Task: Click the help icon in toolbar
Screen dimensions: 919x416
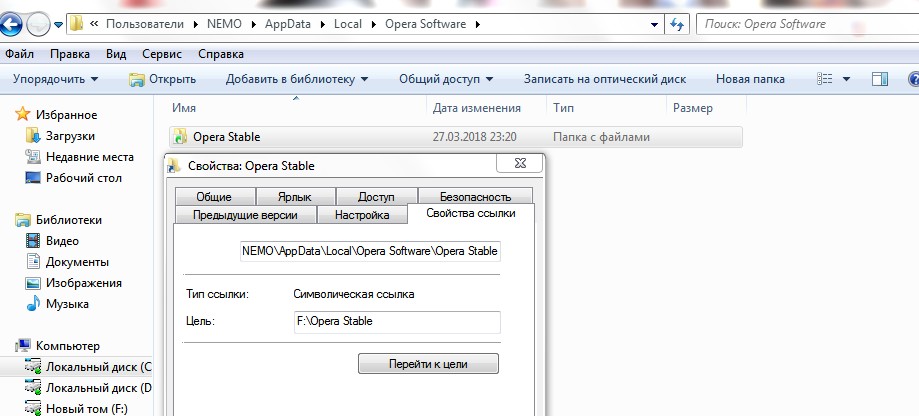Action: [913, 79]
